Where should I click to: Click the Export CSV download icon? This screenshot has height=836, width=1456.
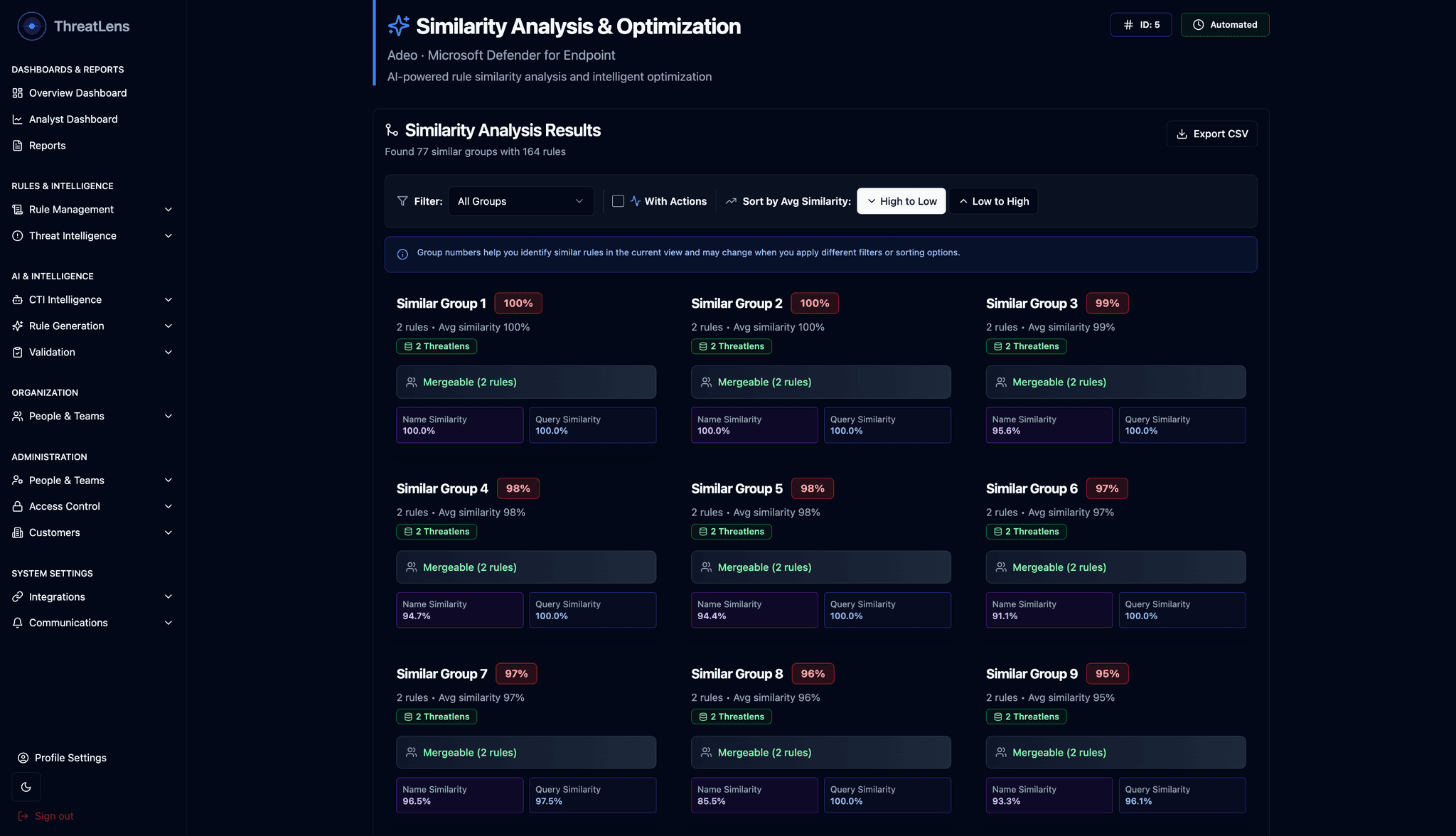pos(1182,134)
